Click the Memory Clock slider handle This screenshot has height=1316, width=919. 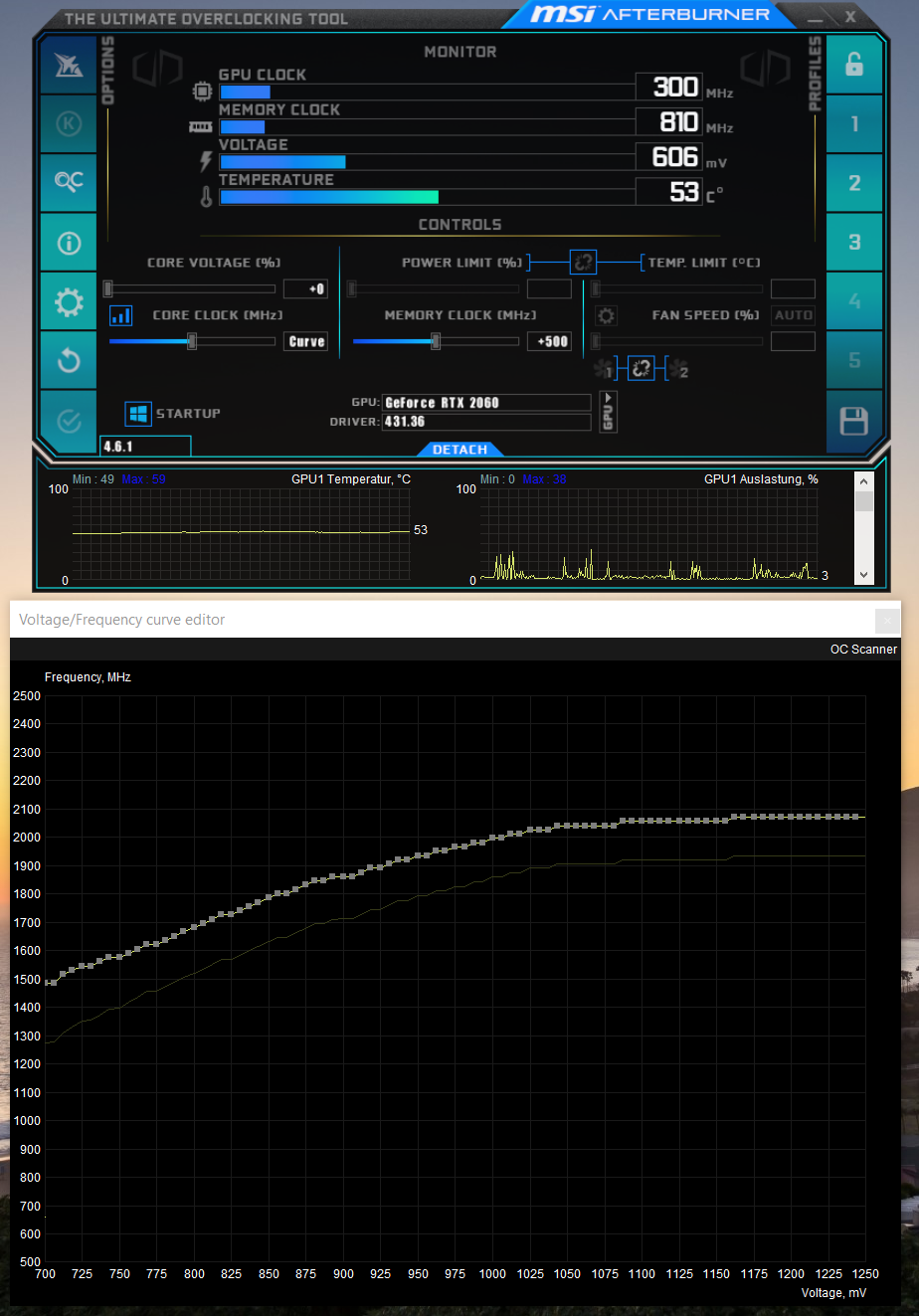pos(436,342)
